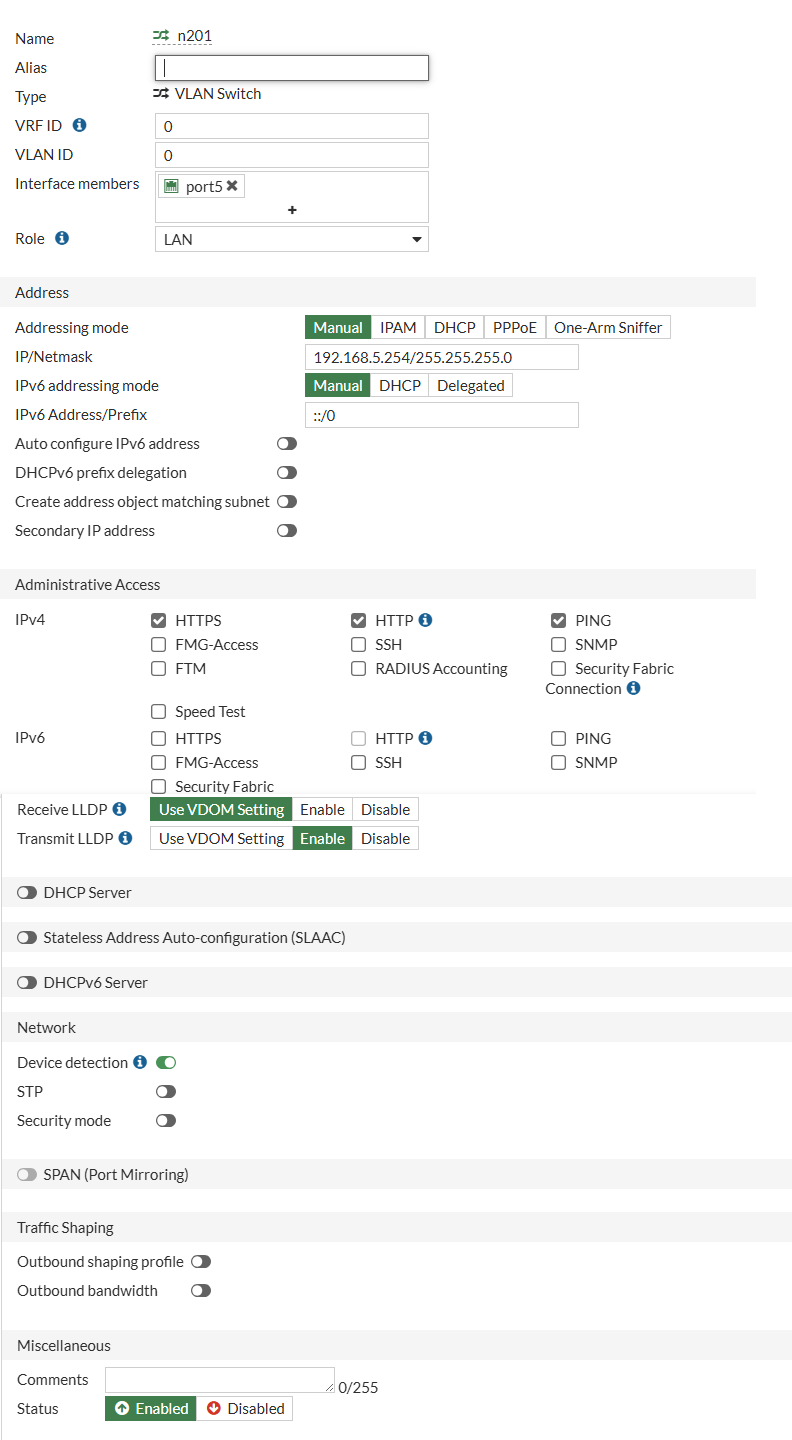Click the Receive LLDP info icon

point(120,809)
